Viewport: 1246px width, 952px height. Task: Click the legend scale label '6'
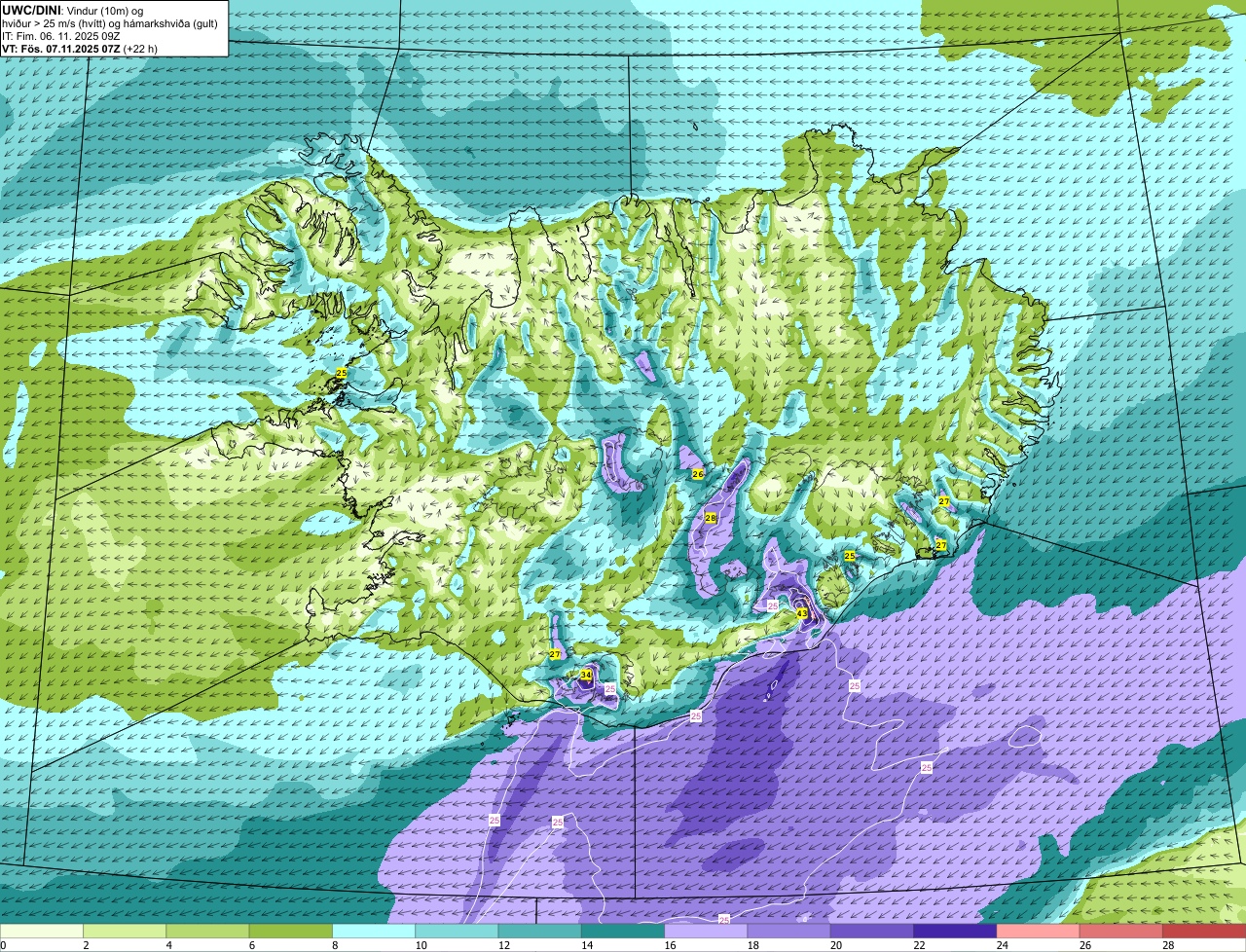pyautogui.click(x=251, y=944)
